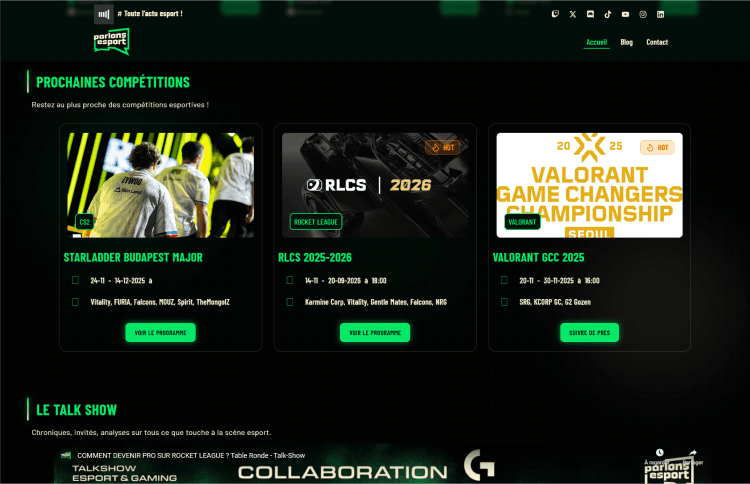Open the Starladder Budapest Major card image

pos(160,185)
